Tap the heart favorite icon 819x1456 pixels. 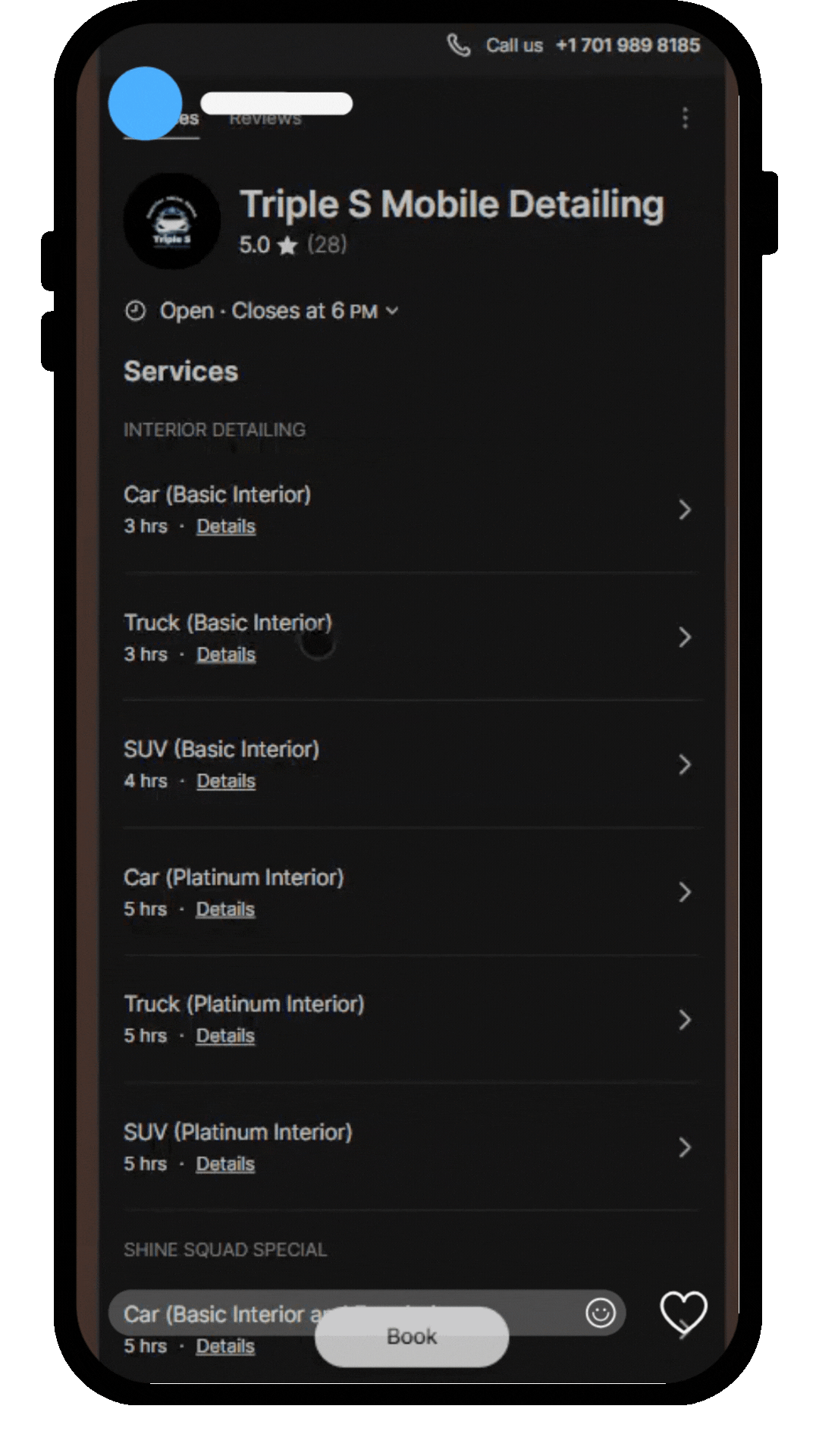683,1313
